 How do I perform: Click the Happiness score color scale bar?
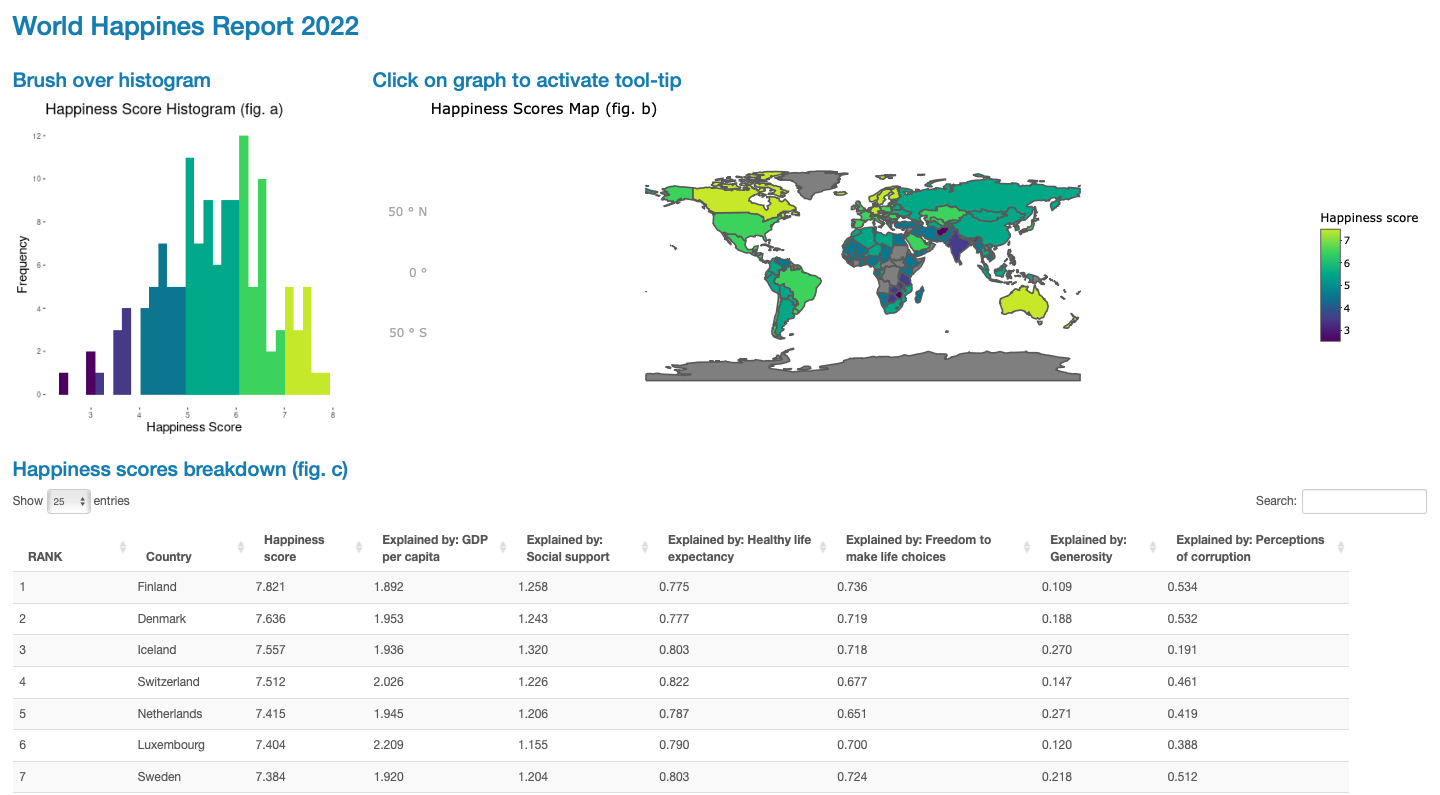pos(1330,285)
